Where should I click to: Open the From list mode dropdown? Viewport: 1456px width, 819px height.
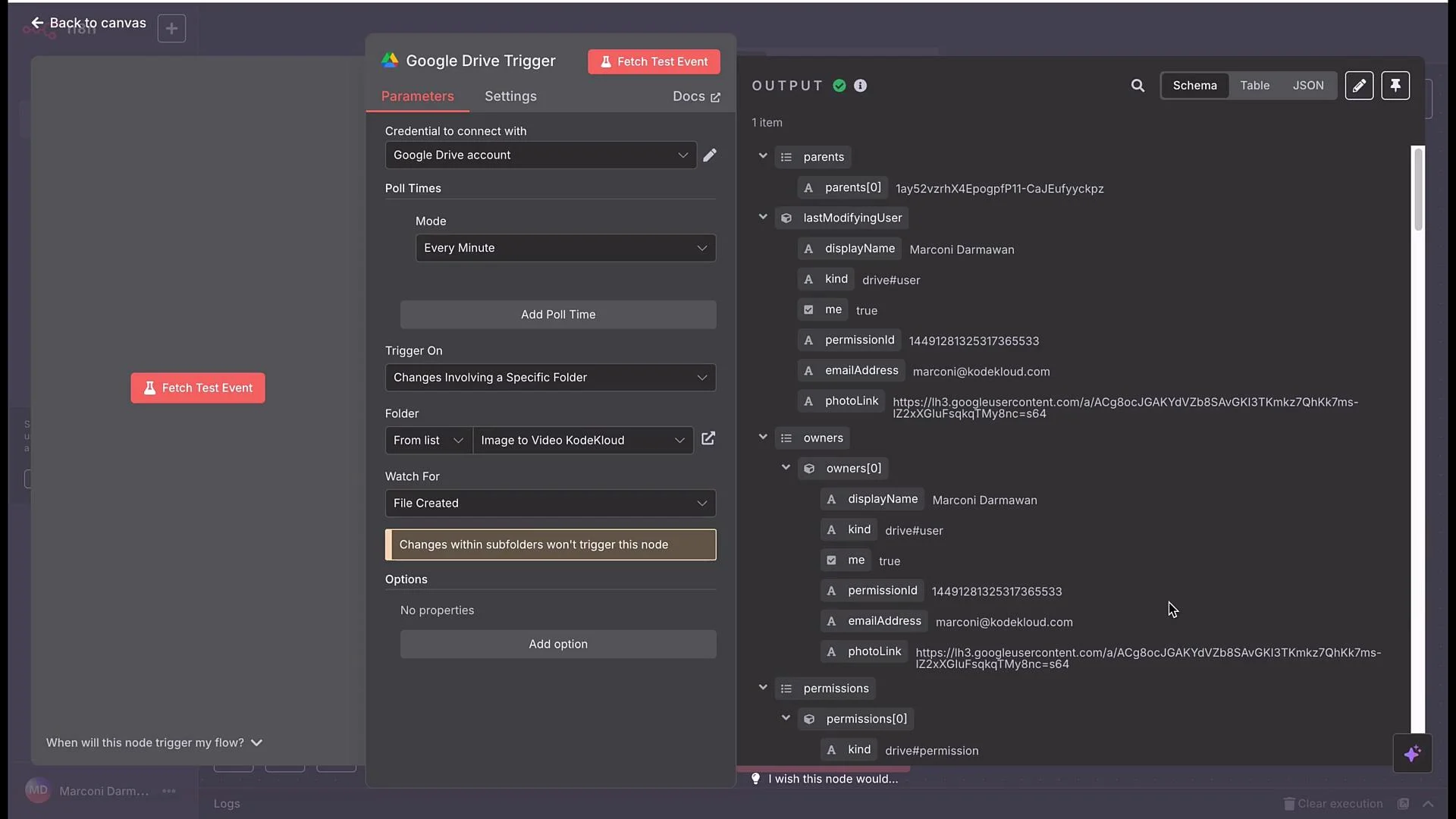[x=428, y=441]
